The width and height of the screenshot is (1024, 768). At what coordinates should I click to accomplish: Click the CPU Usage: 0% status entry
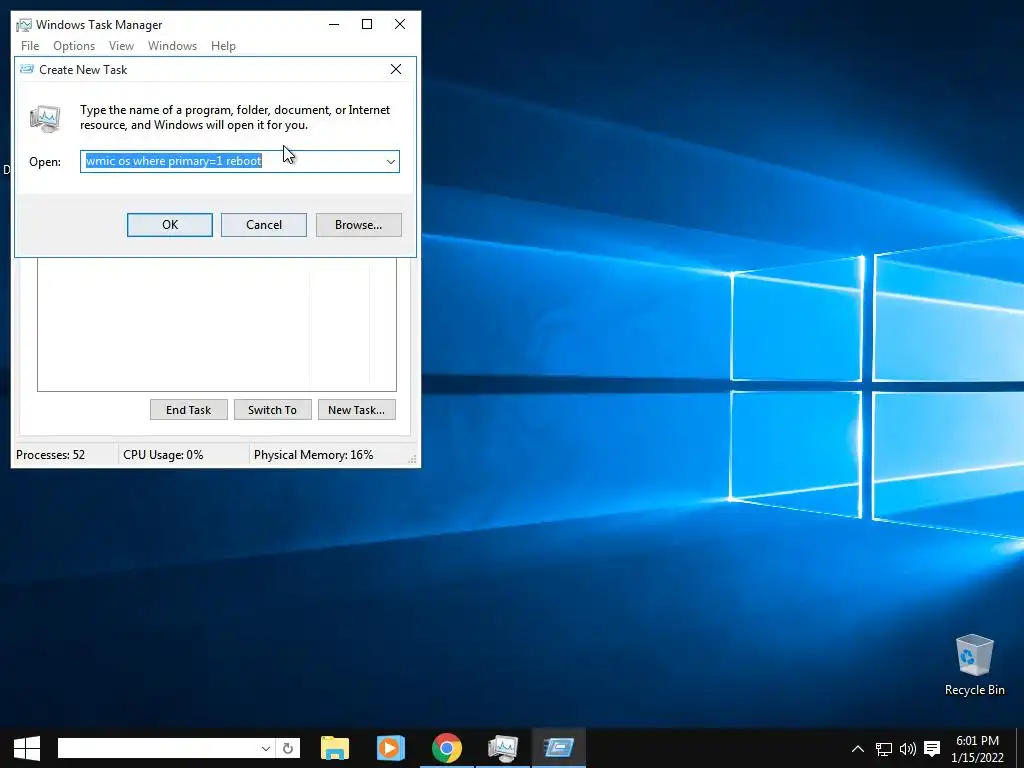tap(163, 455)
